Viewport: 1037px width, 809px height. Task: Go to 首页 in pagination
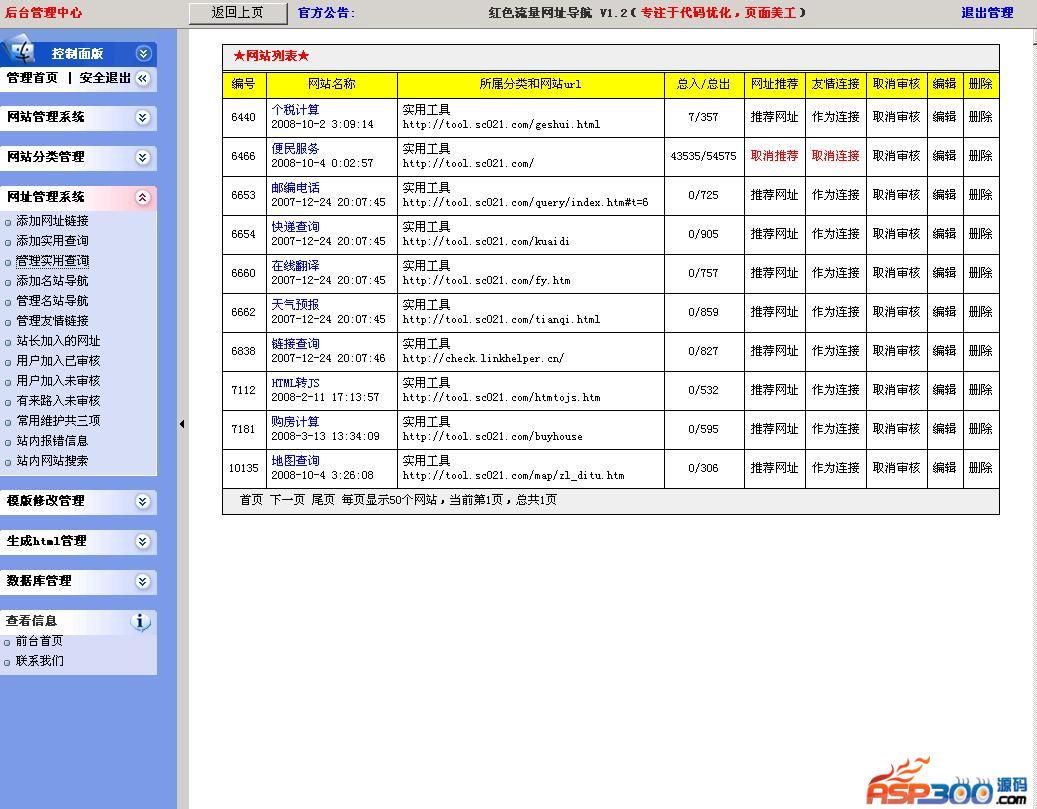pos(251,500)
